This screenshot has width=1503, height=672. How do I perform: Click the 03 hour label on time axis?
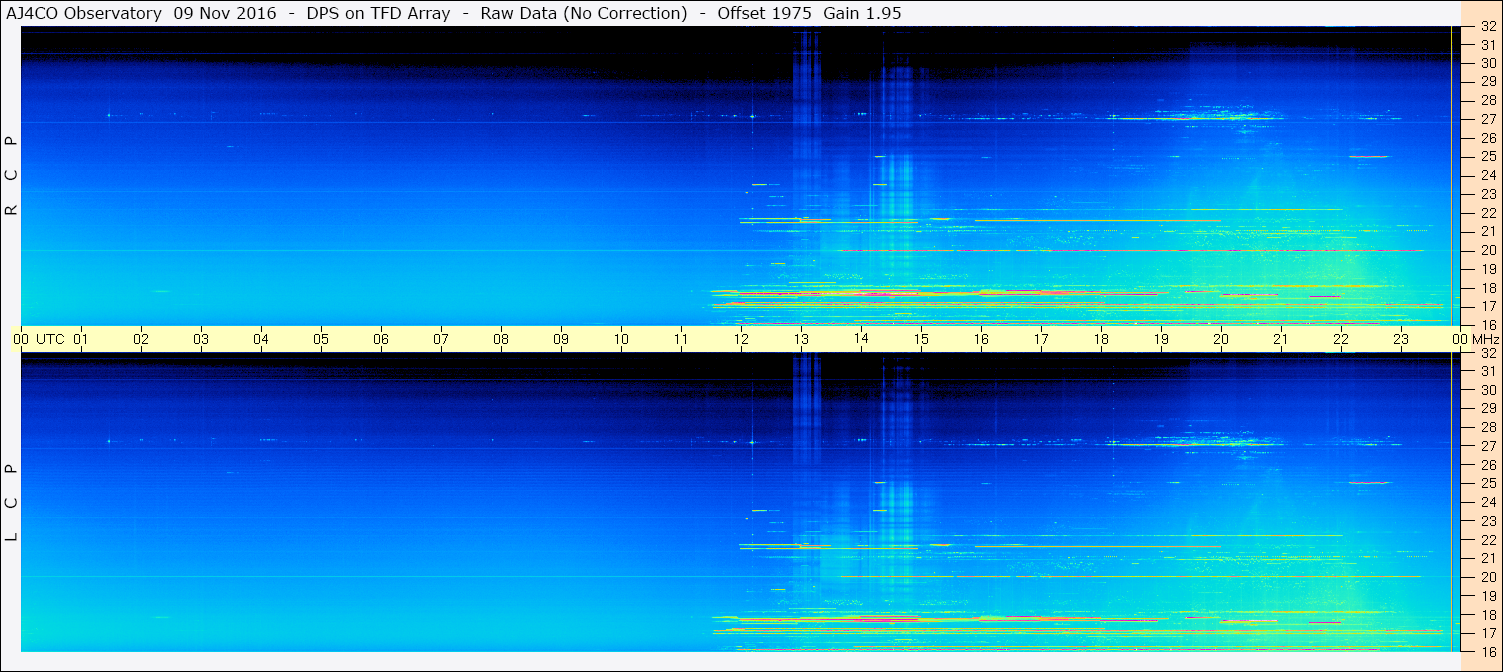tap(201, 339)
